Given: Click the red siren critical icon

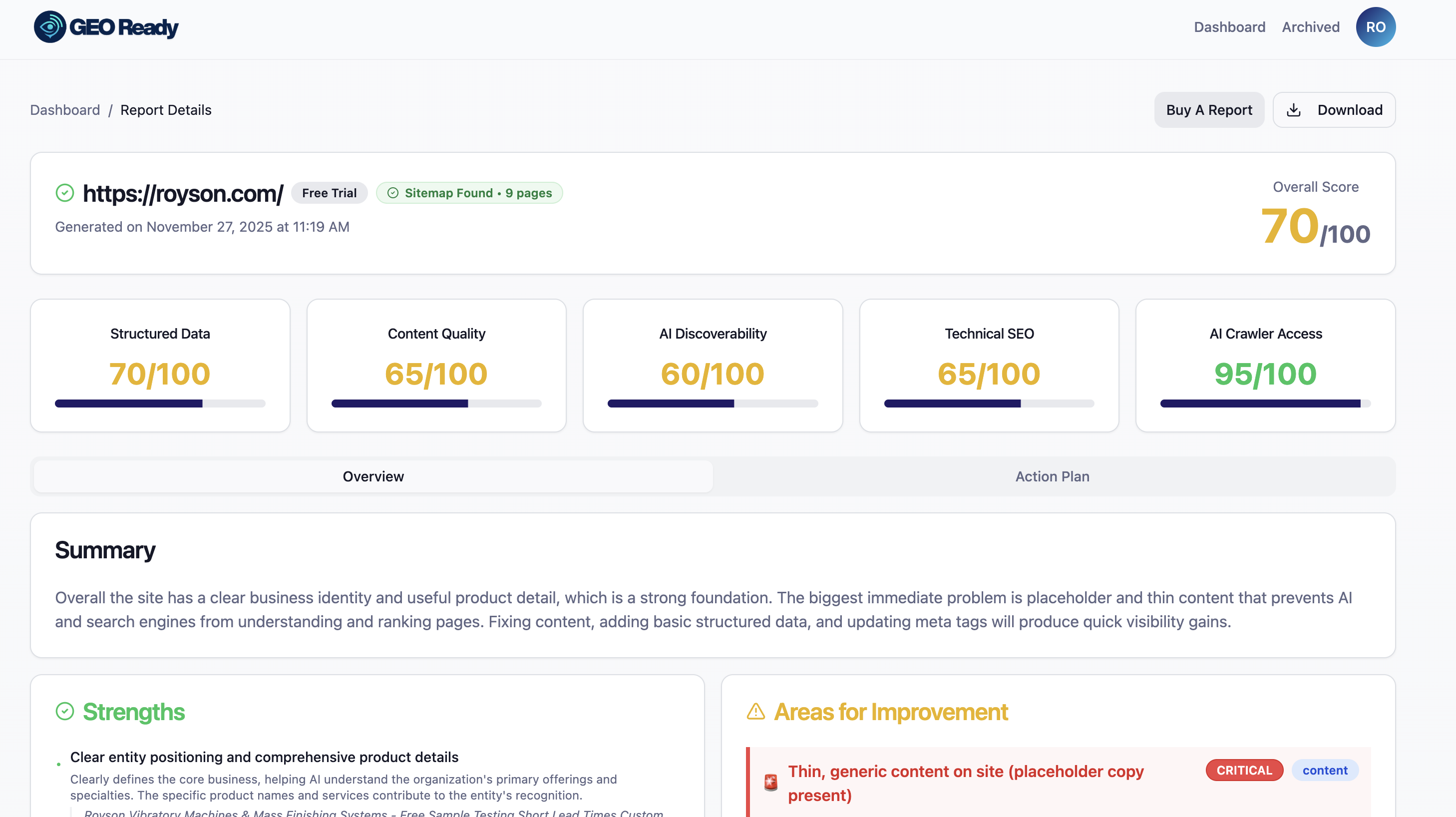Looking at the screenshot, I should pyautogui.click(x=770, y=783).
